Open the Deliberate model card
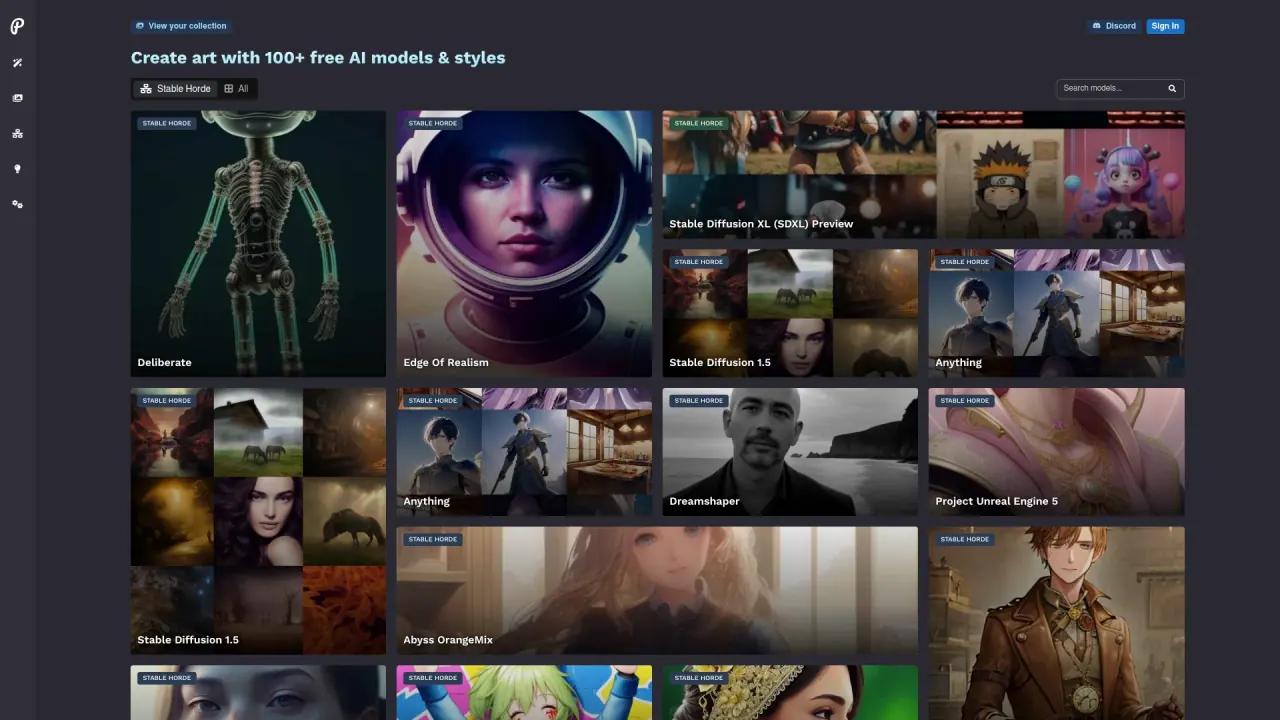1280x720 pixels. (258, 244)
